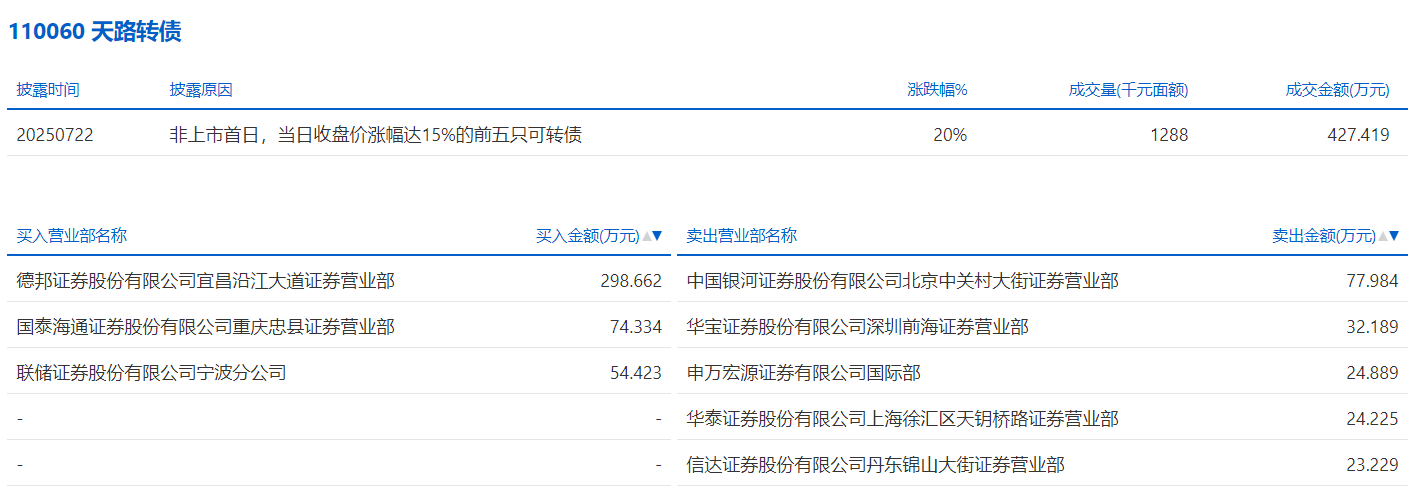This screenshot has width=1417, height=493.
Task: Sort sell amount descending with the down arrow
Action: point(1393,236)
